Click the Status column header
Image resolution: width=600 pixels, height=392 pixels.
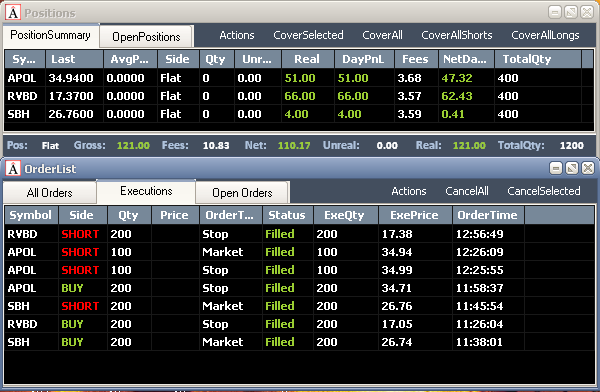point(288,215)
